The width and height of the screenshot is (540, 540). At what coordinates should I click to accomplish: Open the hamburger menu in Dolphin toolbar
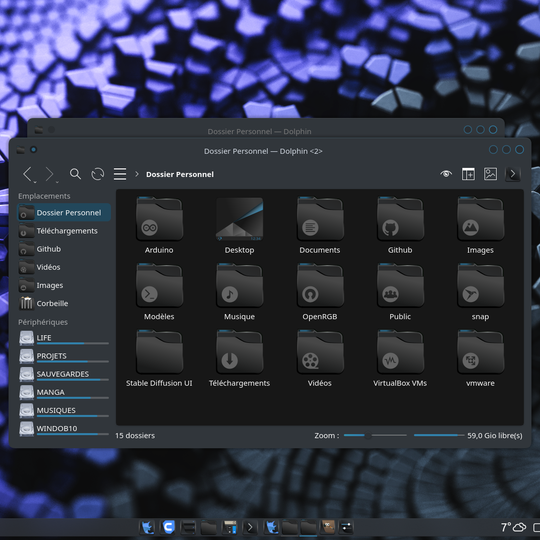tap(120, 174)
